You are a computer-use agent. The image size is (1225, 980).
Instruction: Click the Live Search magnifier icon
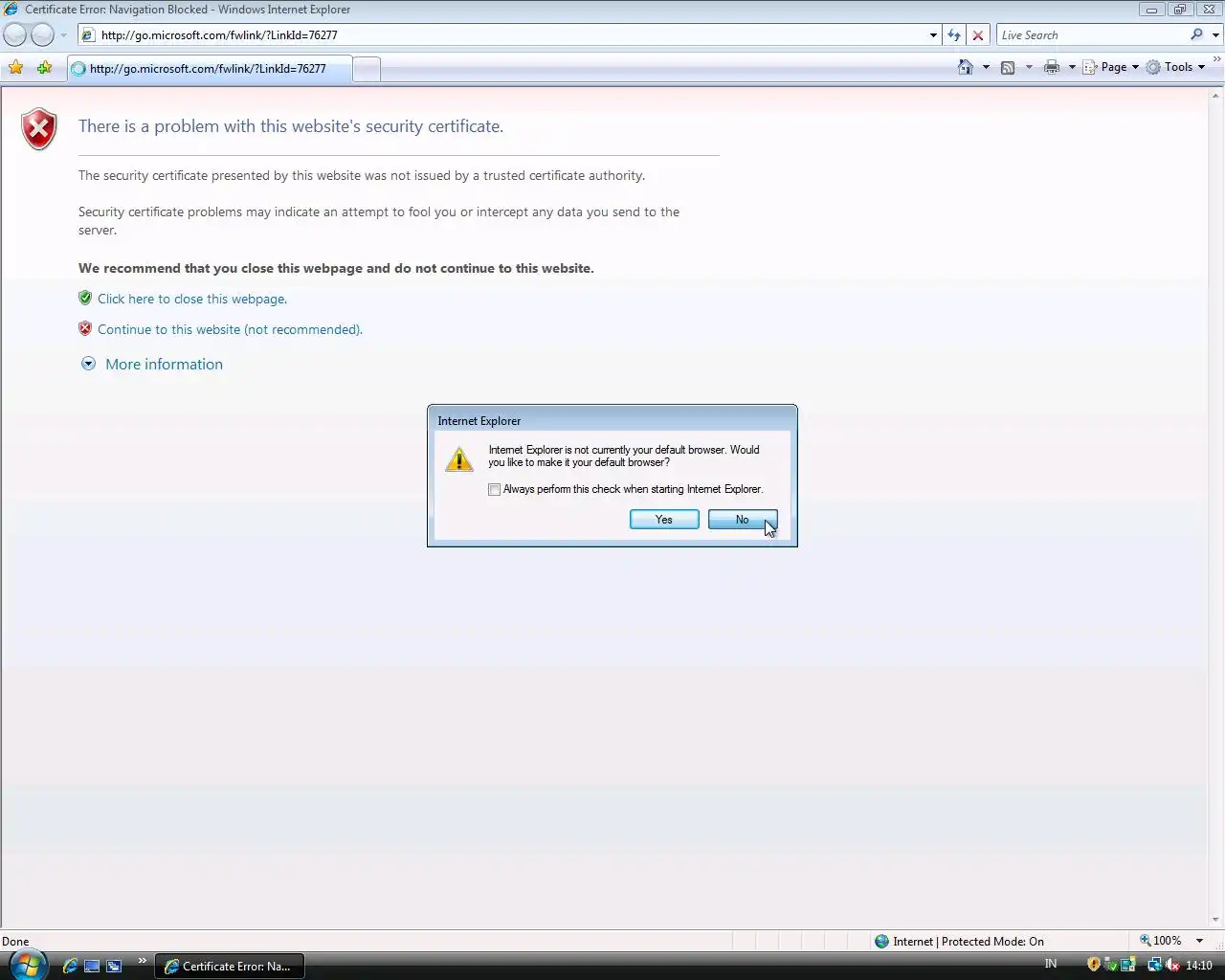pyautogui.click(x=1197, y=34)
